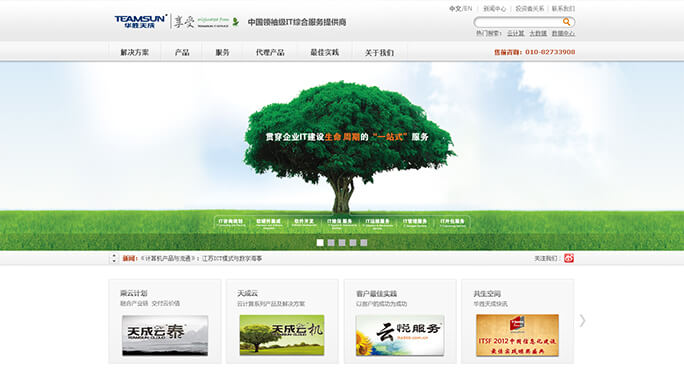This screenshot has height=386, width=684.
Task: Select the first banner slide indicator
Action: [320, 243]
